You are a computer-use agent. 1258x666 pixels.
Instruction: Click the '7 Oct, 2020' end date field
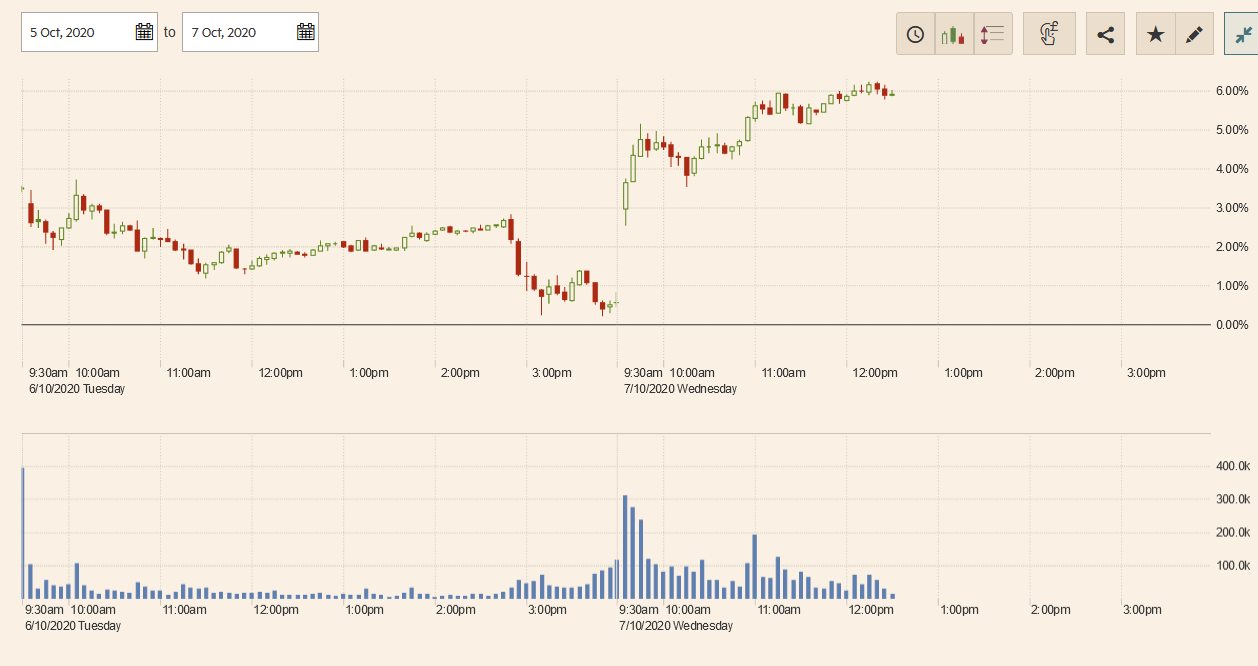(237, 32)
